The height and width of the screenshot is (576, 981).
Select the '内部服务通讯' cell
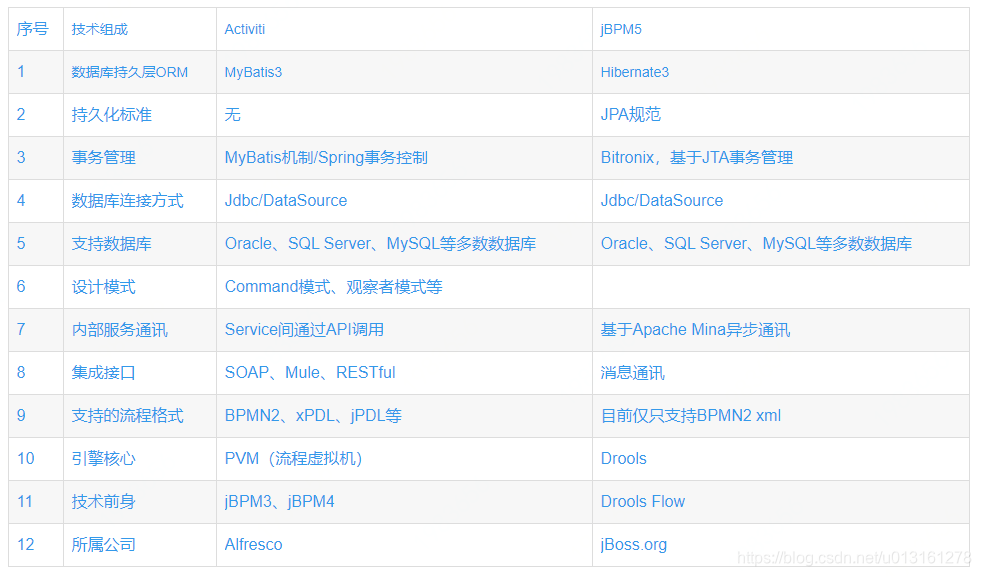tap(140, 330)
